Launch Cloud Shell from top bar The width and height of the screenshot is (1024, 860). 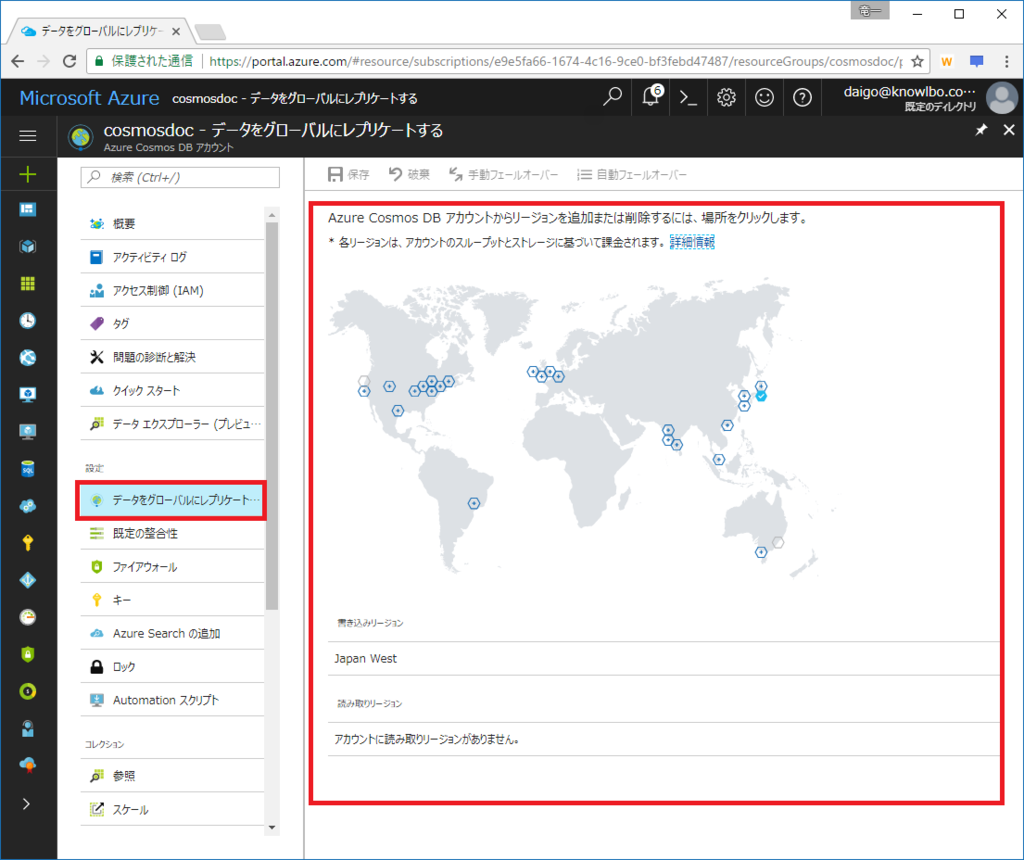click(688, 97)
